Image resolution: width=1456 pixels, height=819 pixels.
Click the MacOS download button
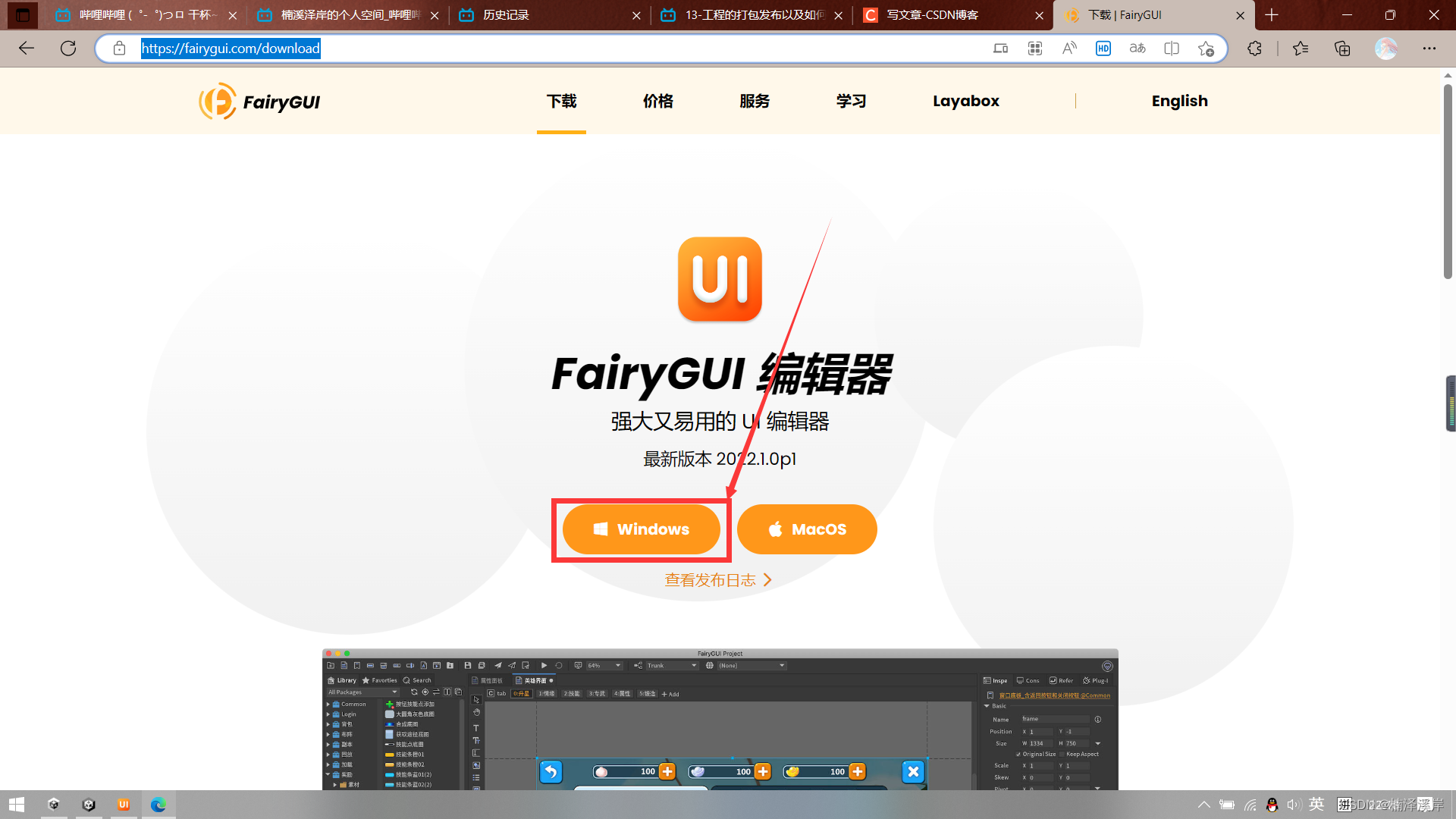click(x=807, y=529)
